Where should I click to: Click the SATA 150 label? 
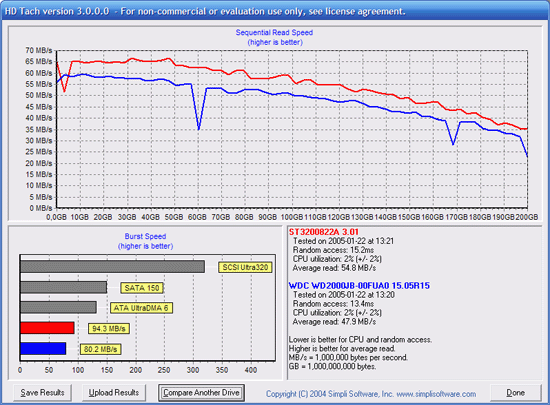pyautogui.click(x=142, y=288)
